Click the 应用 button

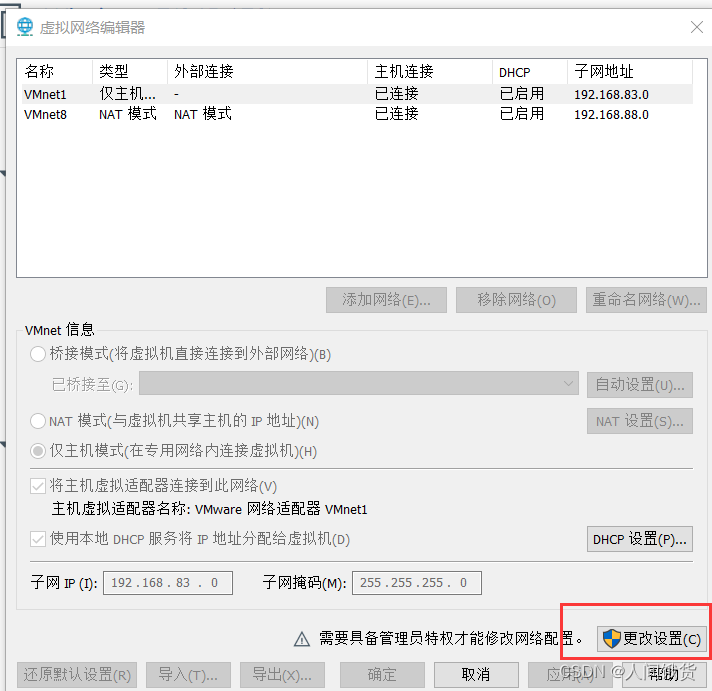coord(570,675)
